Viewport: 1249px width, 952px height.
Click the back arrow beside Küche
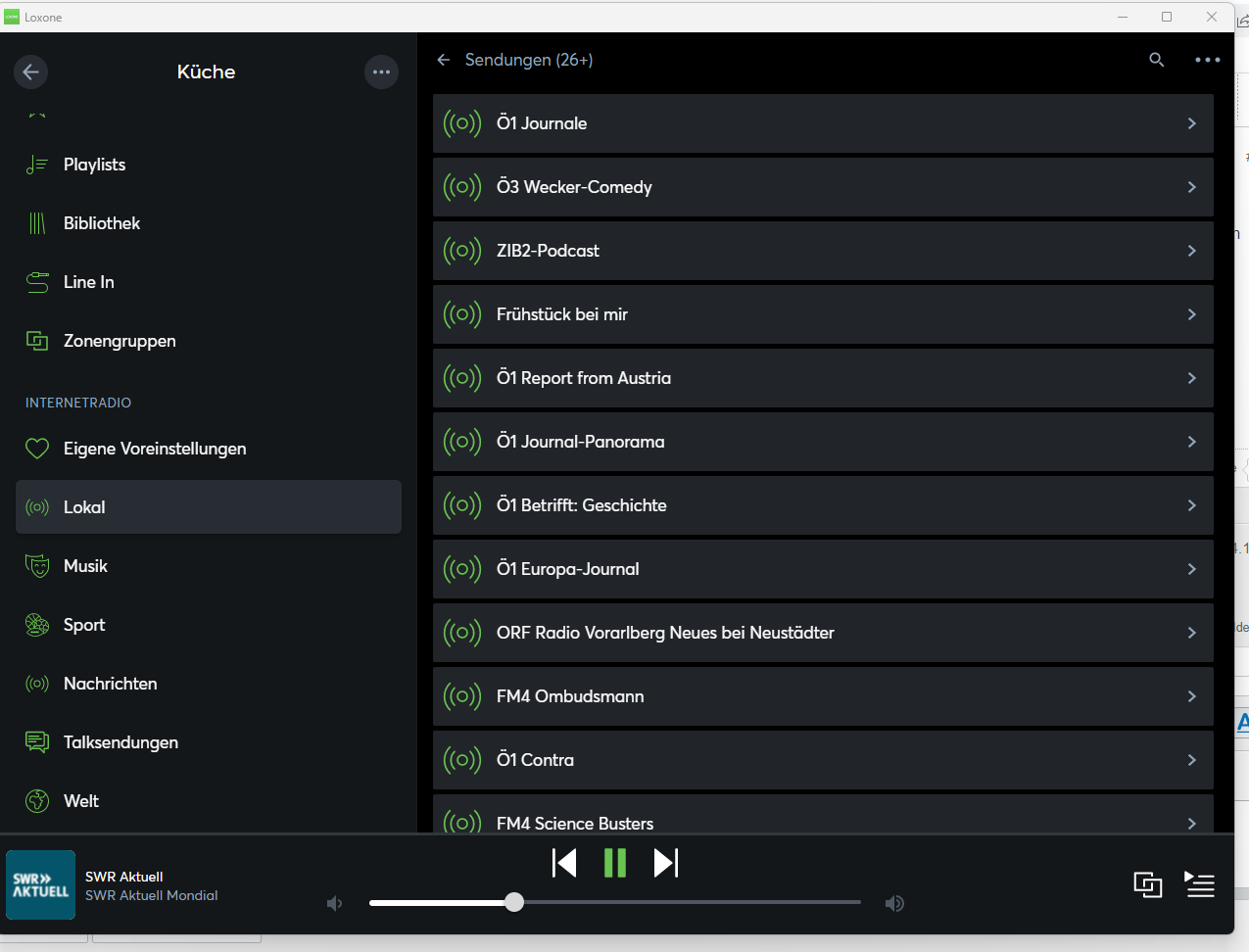point(30,71)
